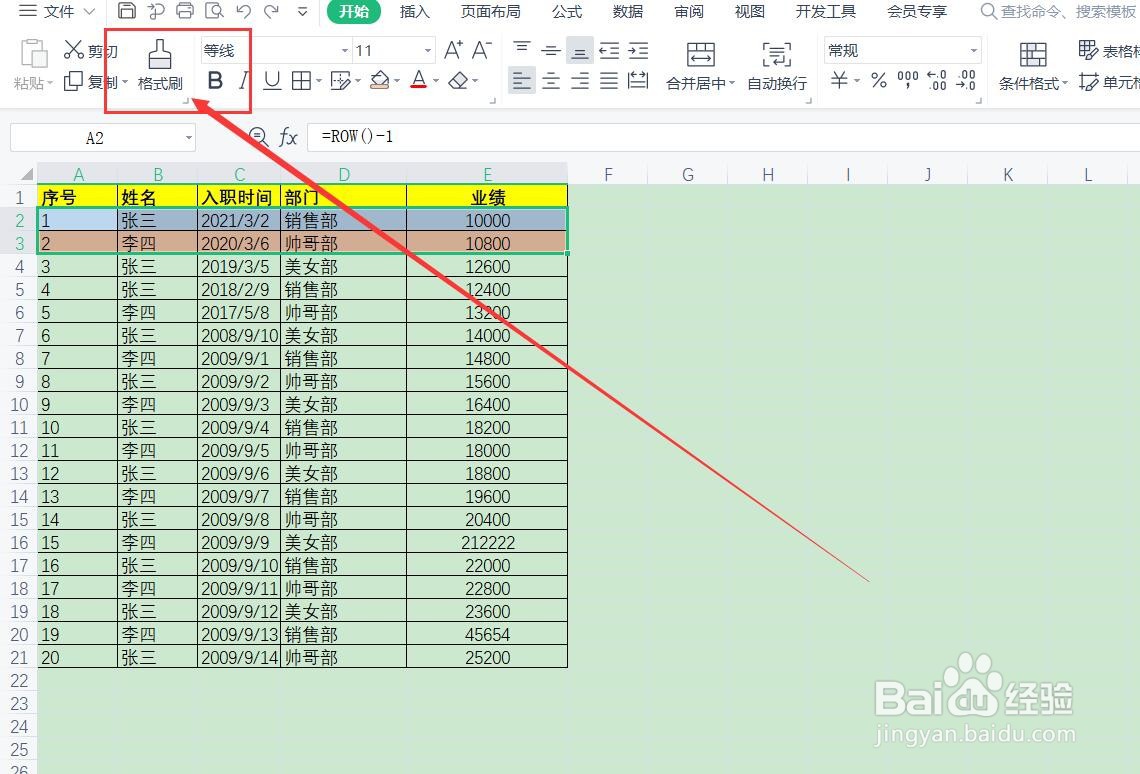The width and height of the screenshot is (1140, 774).
Task: Expand the quick access toolbar customize arrow
Action: tap(302, 12)
